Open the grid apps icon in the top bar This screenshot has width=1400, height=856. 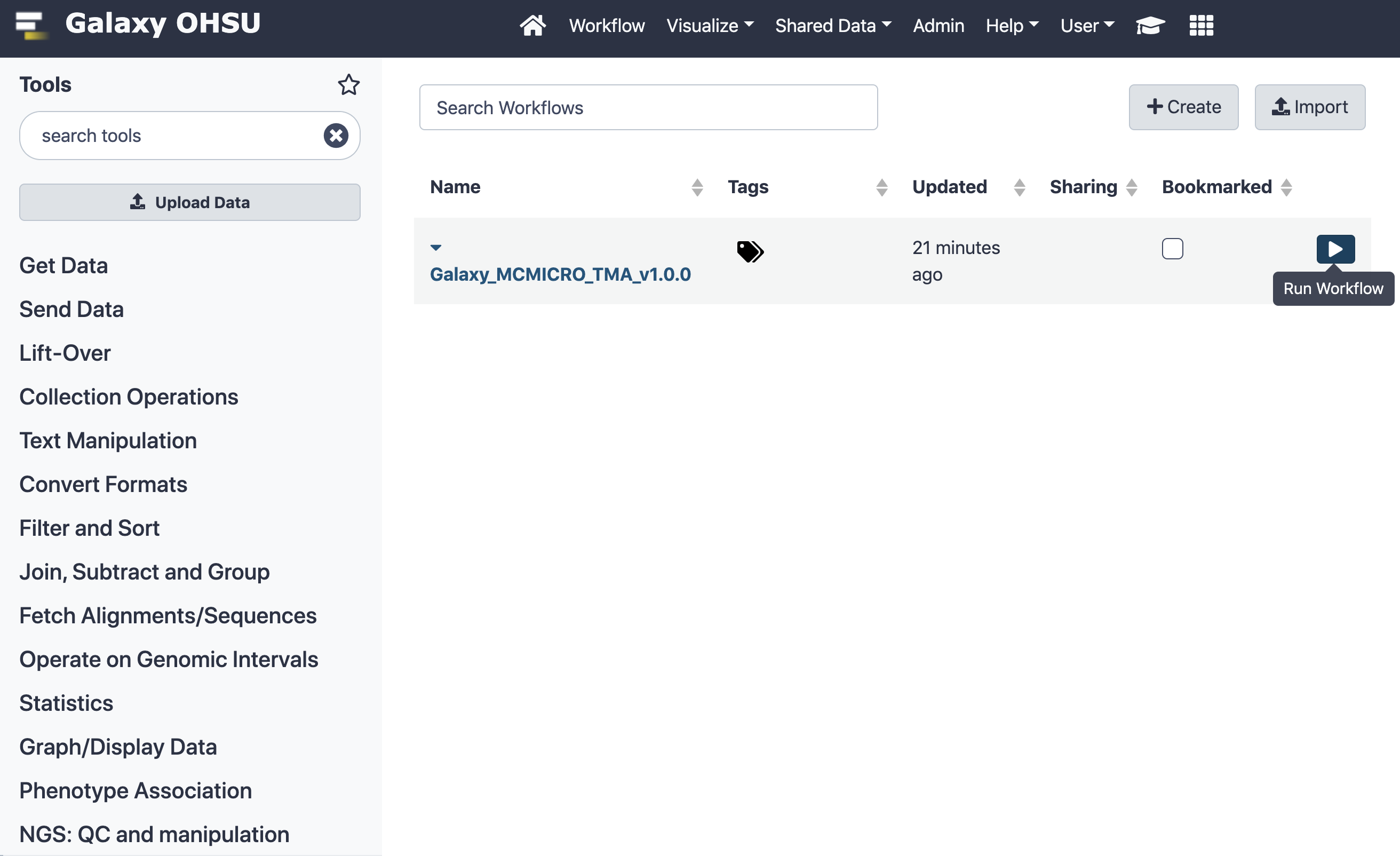click(1201, 26)
